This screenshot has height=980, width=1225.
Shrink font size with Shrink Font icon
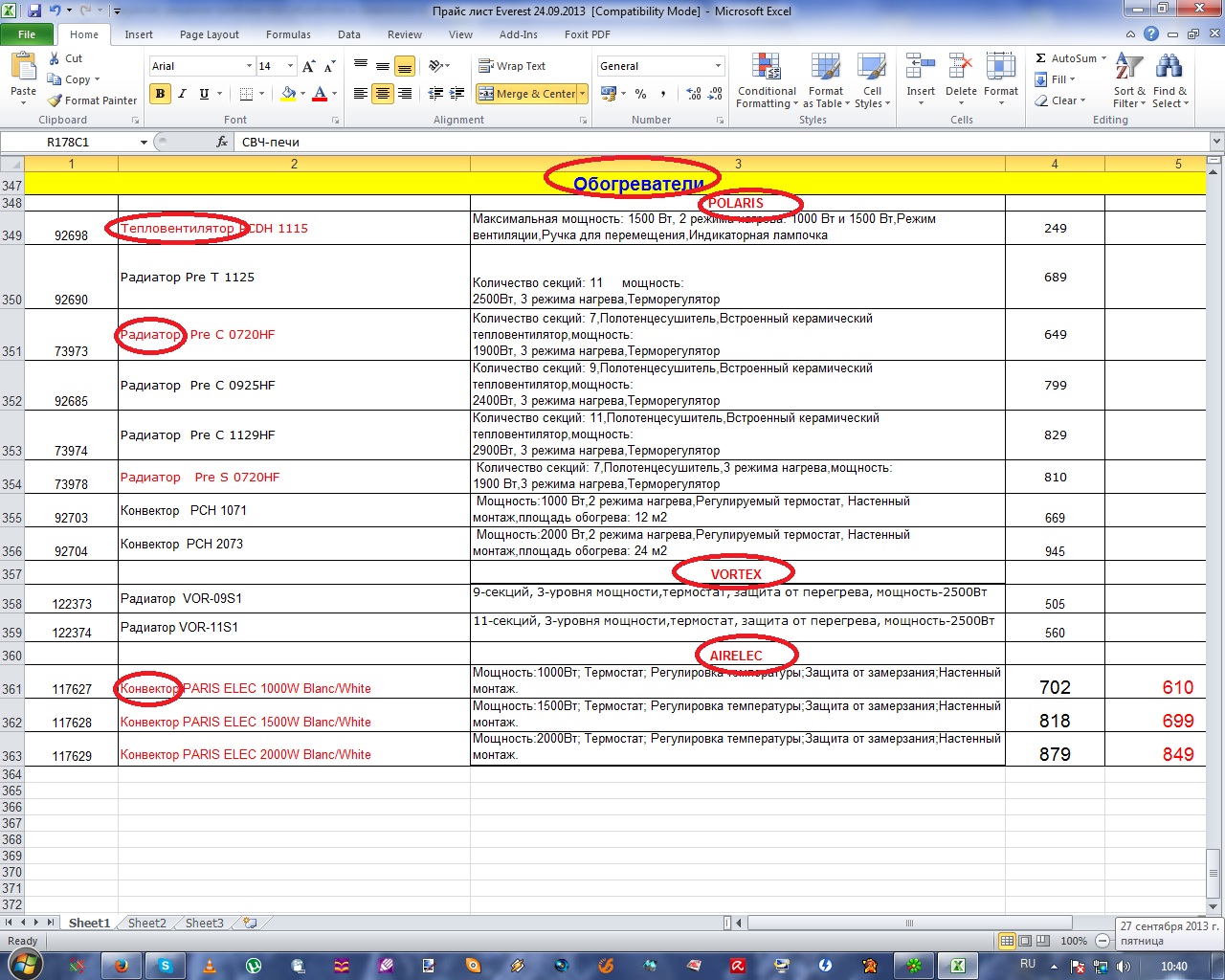point(329,66)
